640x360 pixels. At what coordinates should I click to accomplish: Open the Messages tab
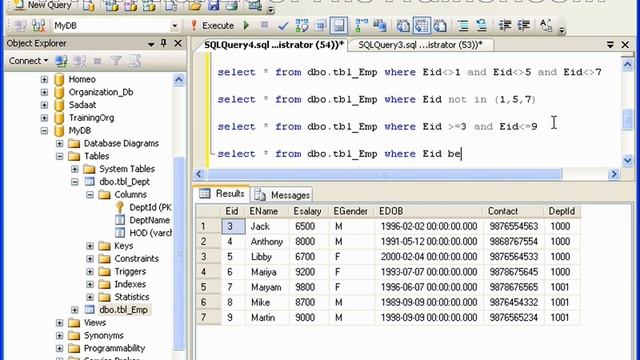point(283,195)
